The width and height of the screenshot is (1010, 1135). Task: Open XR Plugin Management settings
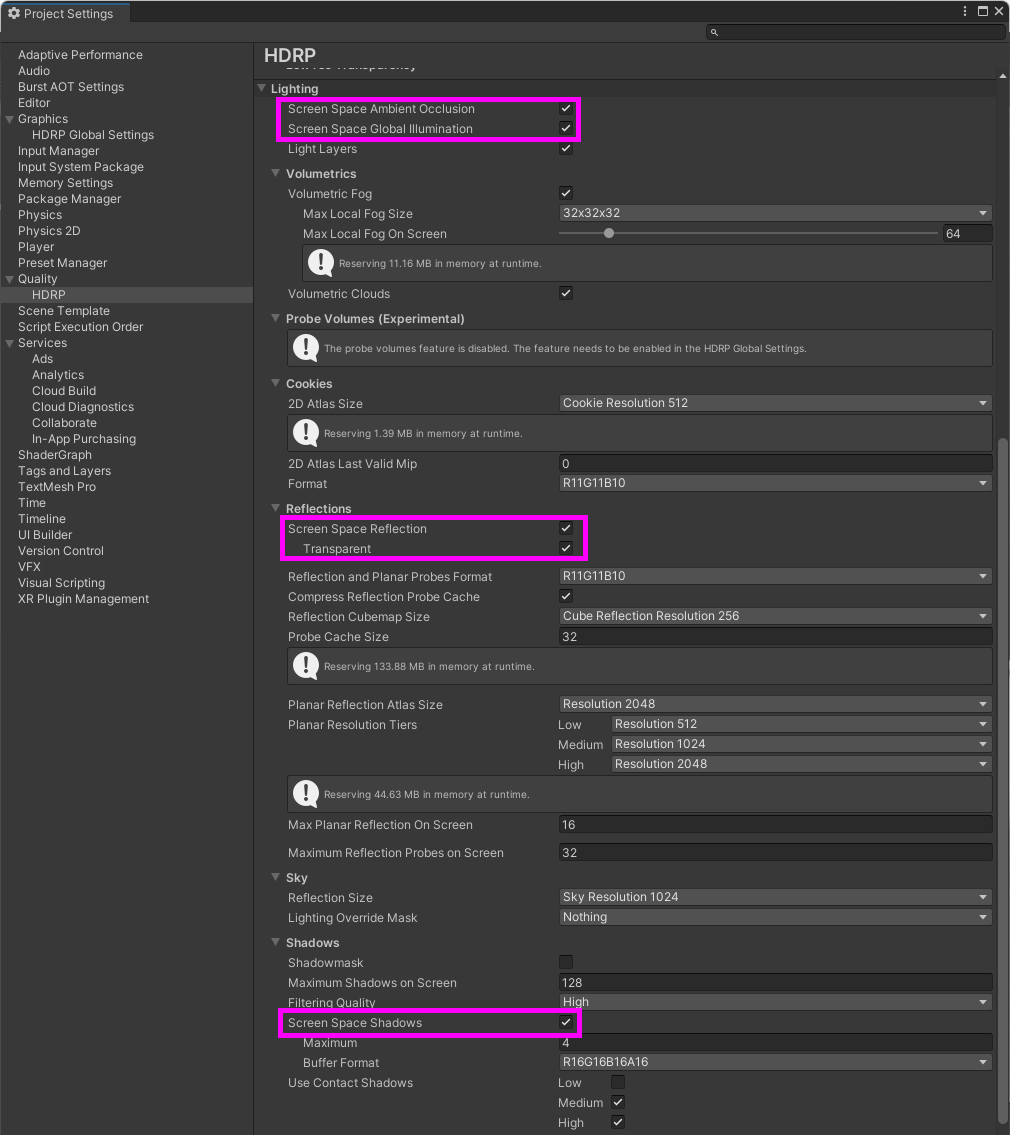(x=83, y=599)
